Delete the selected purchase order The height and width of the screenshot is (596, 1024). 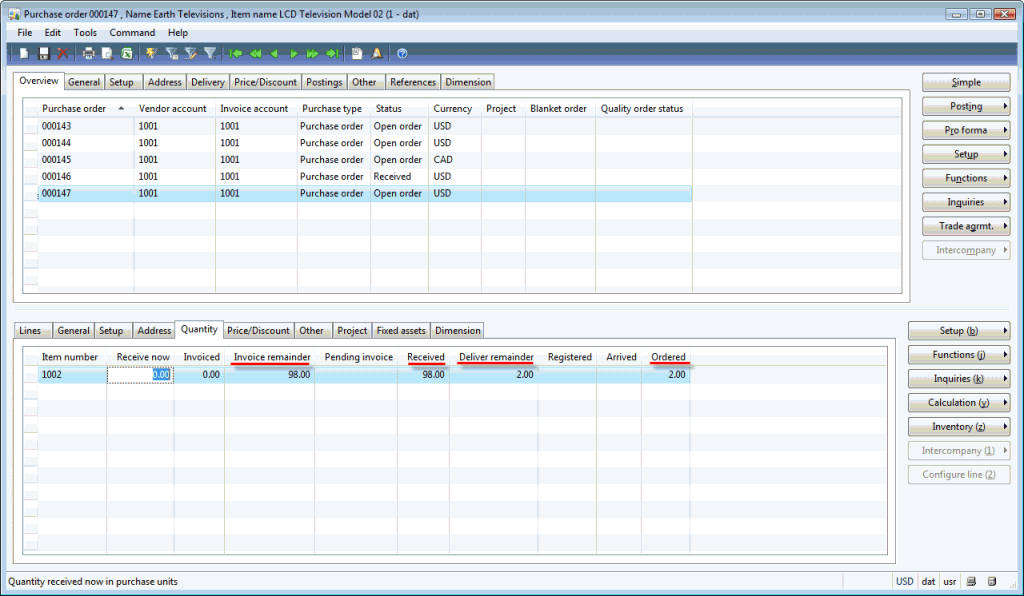tap(62, 53)
